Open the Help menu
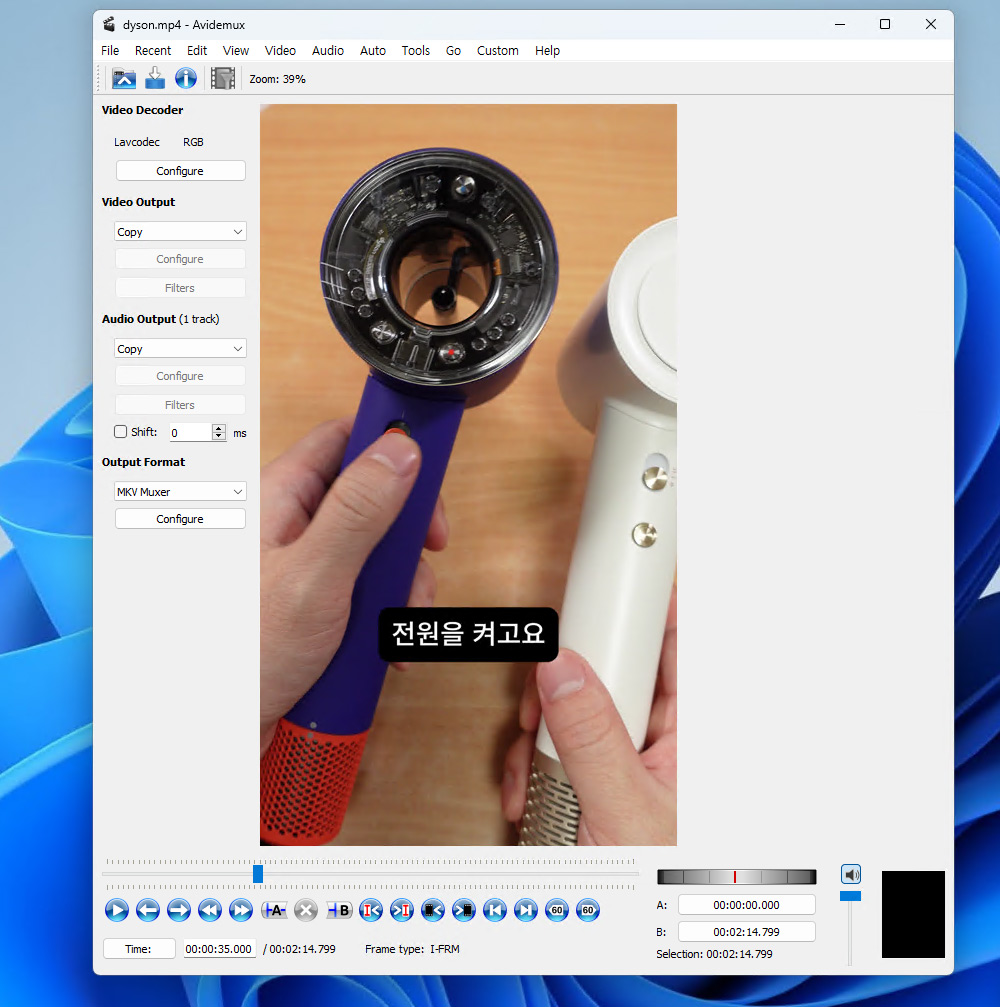This screenshot has width=1000, height=1007. click(x=547, y=50)
